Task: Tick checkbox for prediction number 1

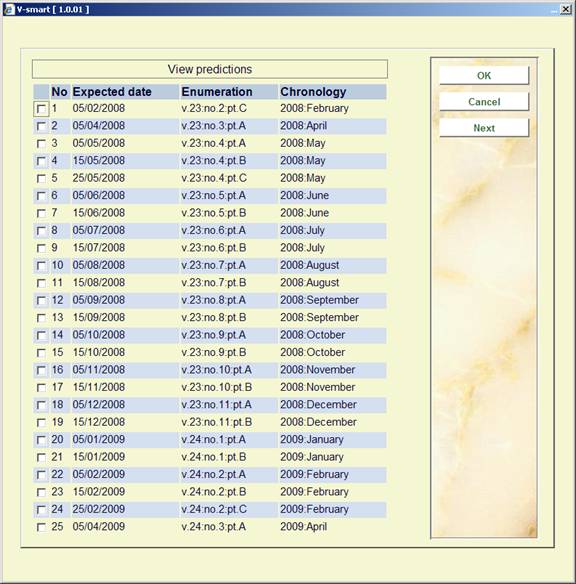Action: tap(41, 109)
